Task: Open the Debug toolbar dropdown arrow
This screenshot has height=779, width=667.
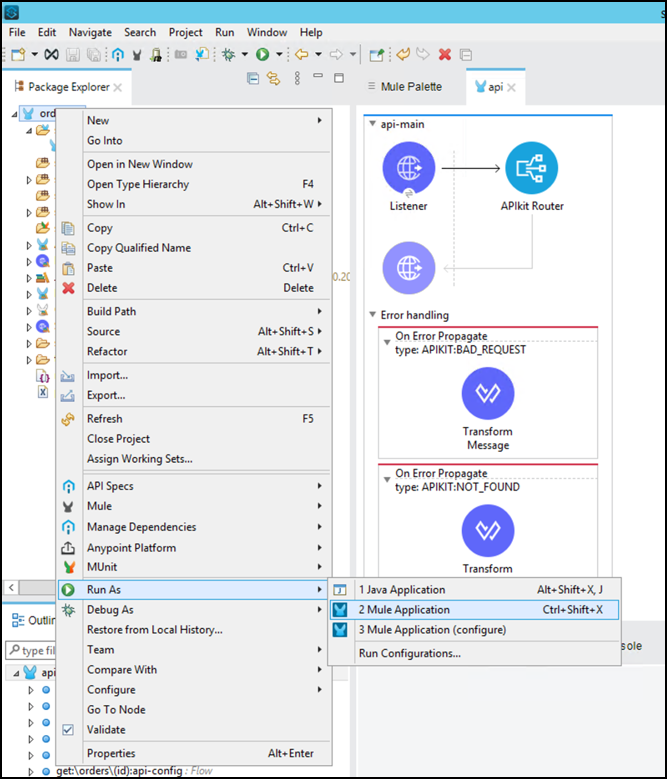Action: (x=244, y=54)
